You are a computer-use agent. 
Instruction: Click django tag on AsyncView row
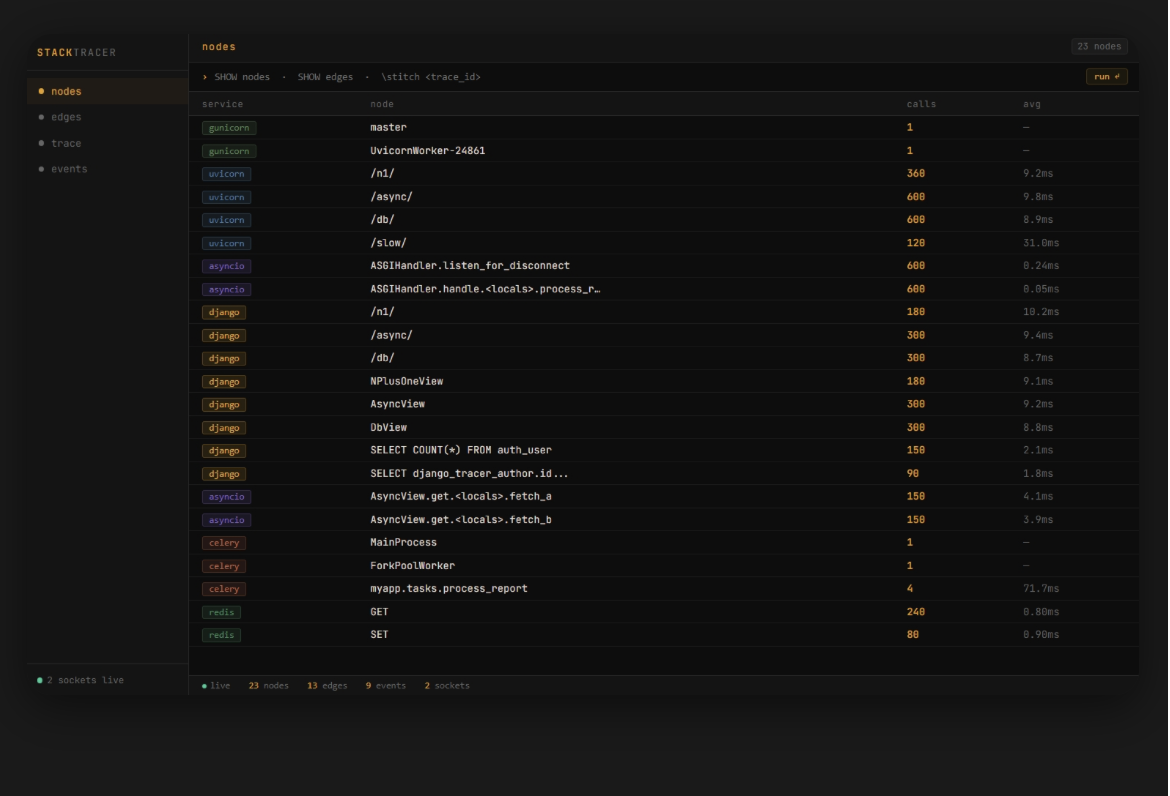pos(224,404)
